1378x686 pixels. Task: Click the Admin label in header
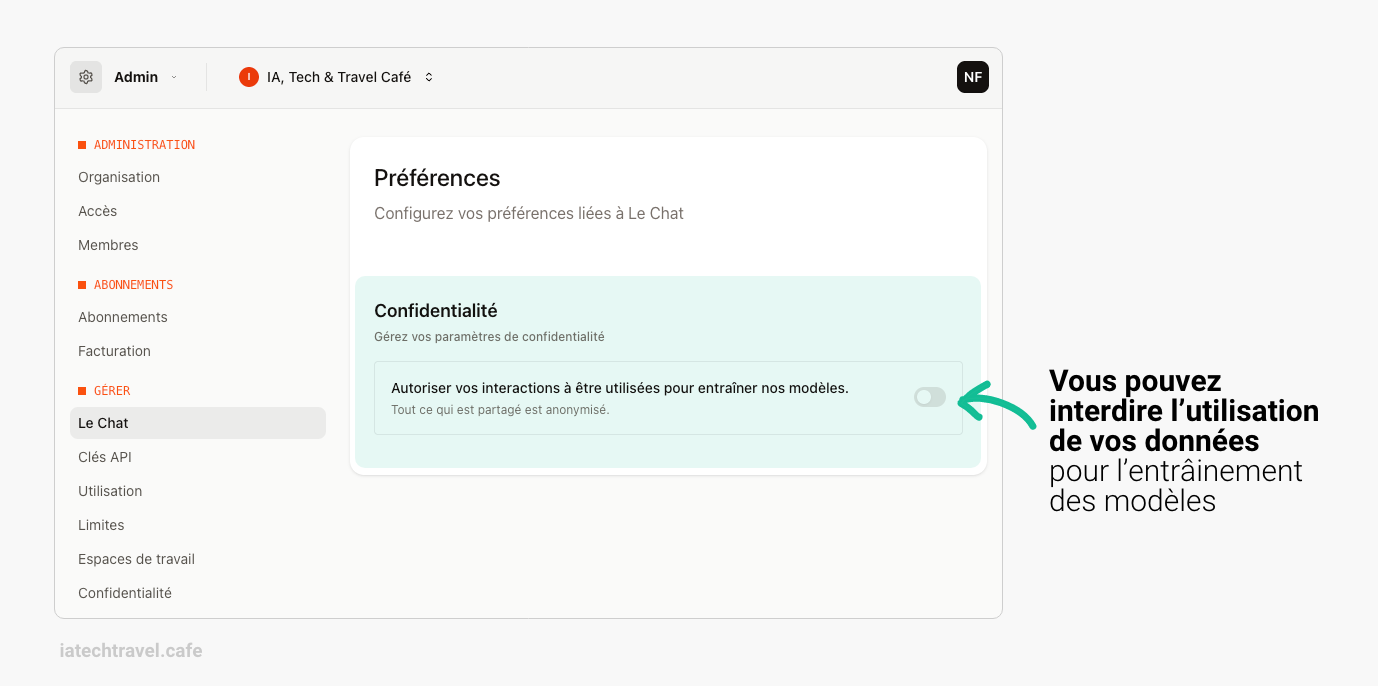tap(136, 77)
